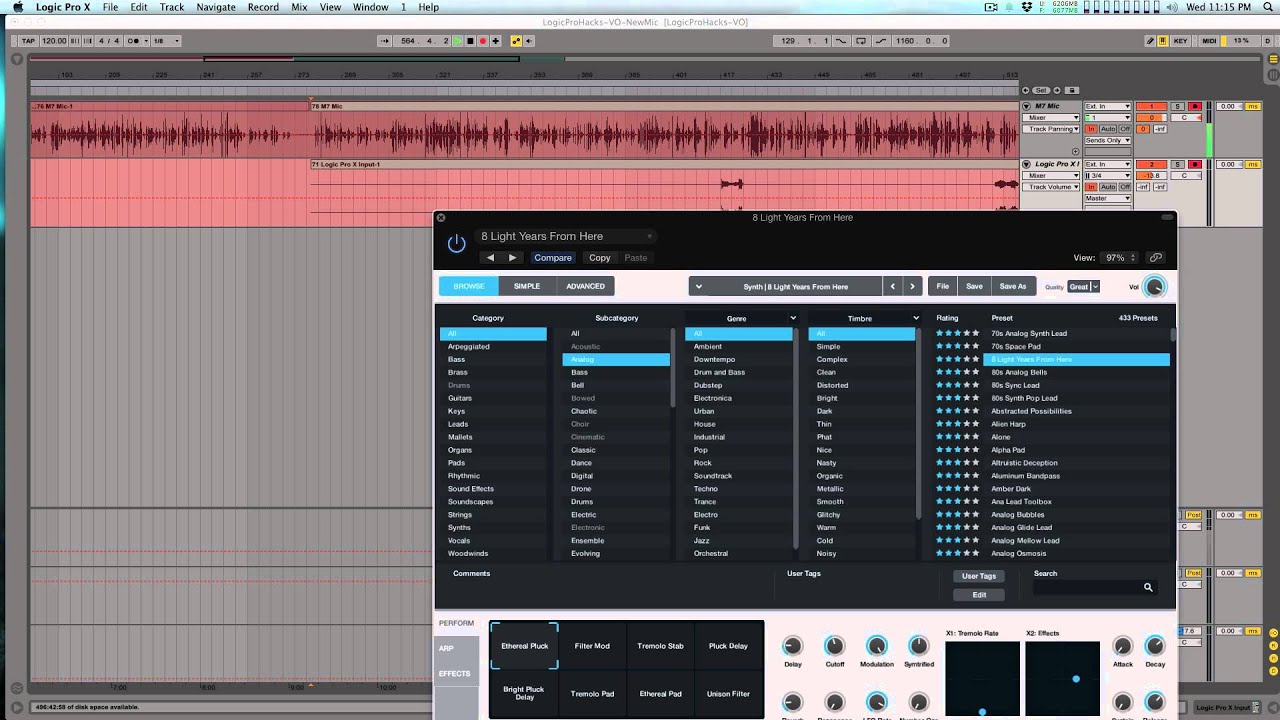Viewport: 1280px width, 720px height.
Task: Toggle the KEY map mode switch
Action: pyautogui.click(x=1181, y=41)
